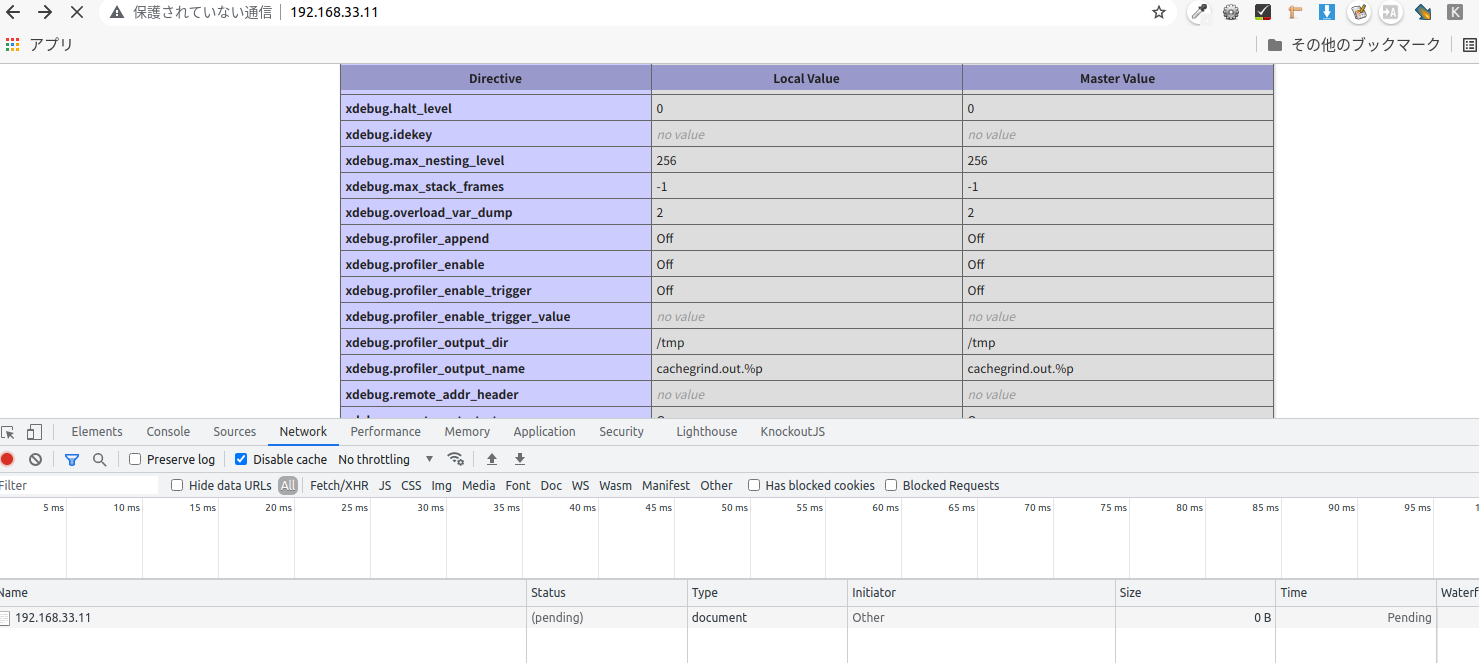The image size is (1479, 663).
Task: Open network conditions settings icon
Action: (x=456, y=458)
